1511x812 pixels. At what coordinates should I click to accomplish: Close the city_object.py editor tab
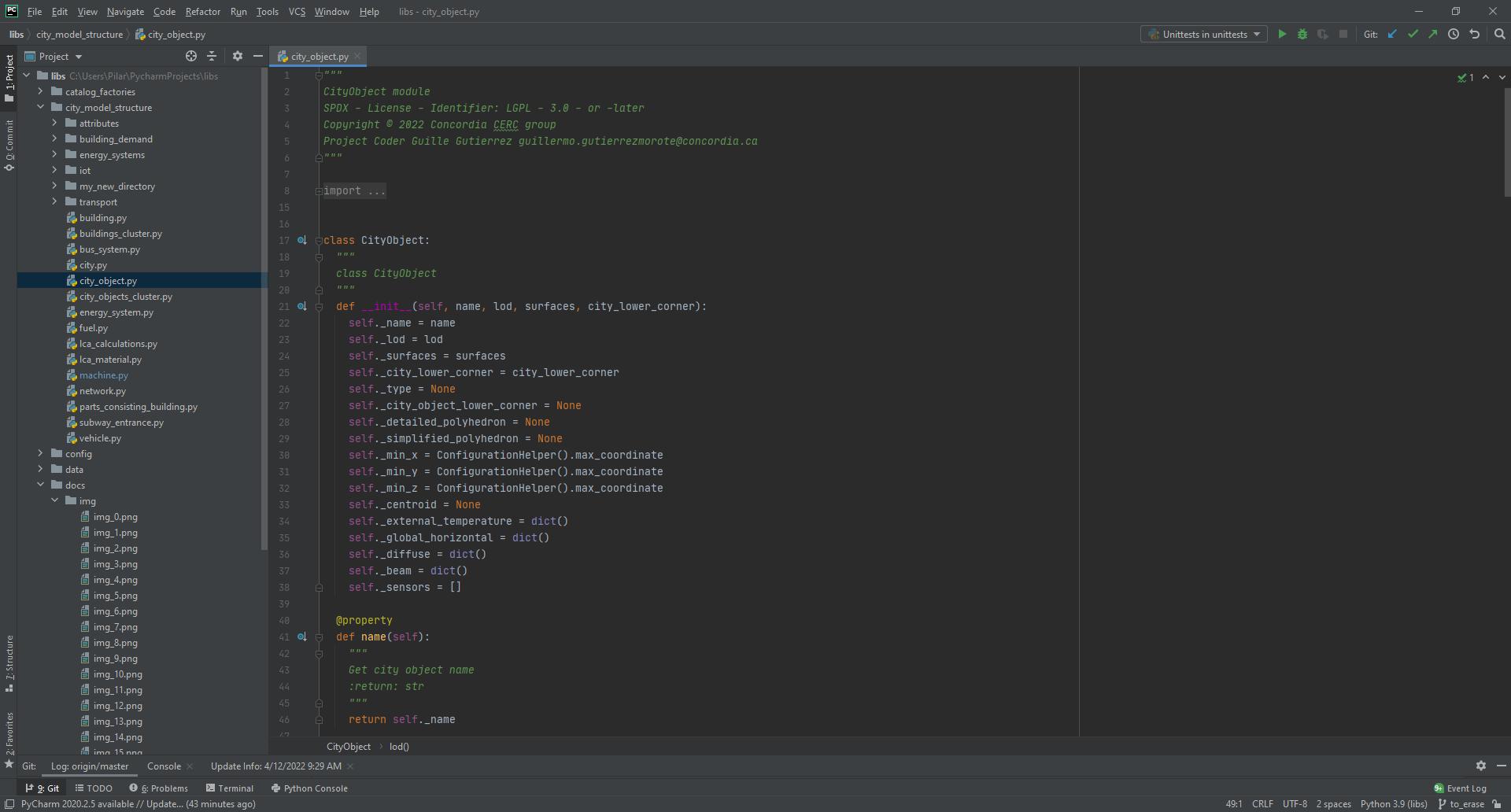[x=357, y=56]
